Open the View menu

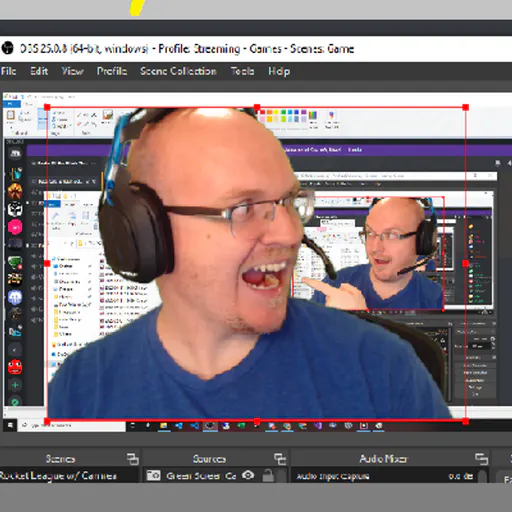[72, 71]
